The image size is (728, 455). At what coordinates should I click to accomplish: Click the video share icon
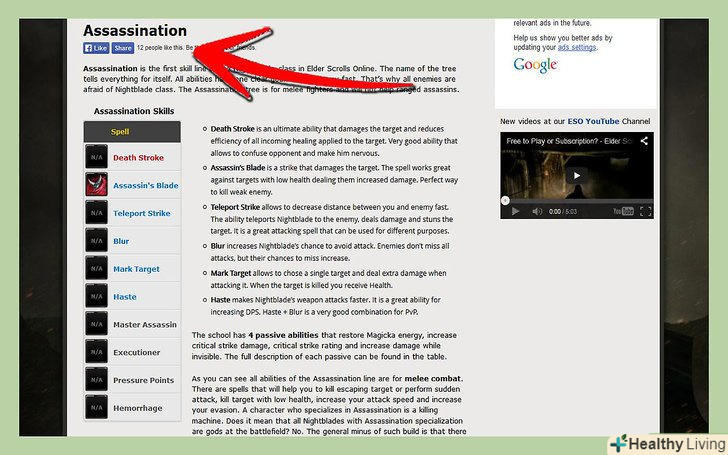pyautogui.click(x=644, y=141)
